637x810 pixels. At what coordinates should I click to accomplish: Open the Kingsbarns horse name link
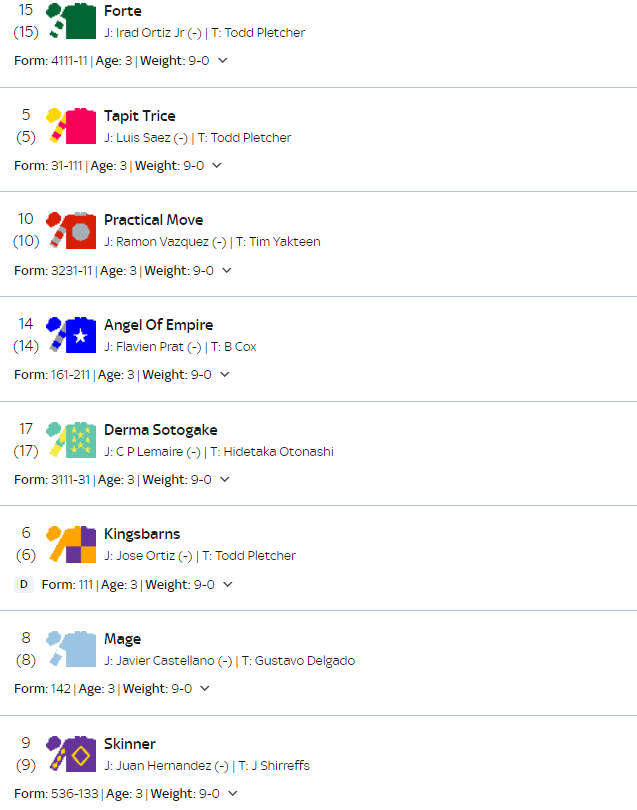coord(142,534)
